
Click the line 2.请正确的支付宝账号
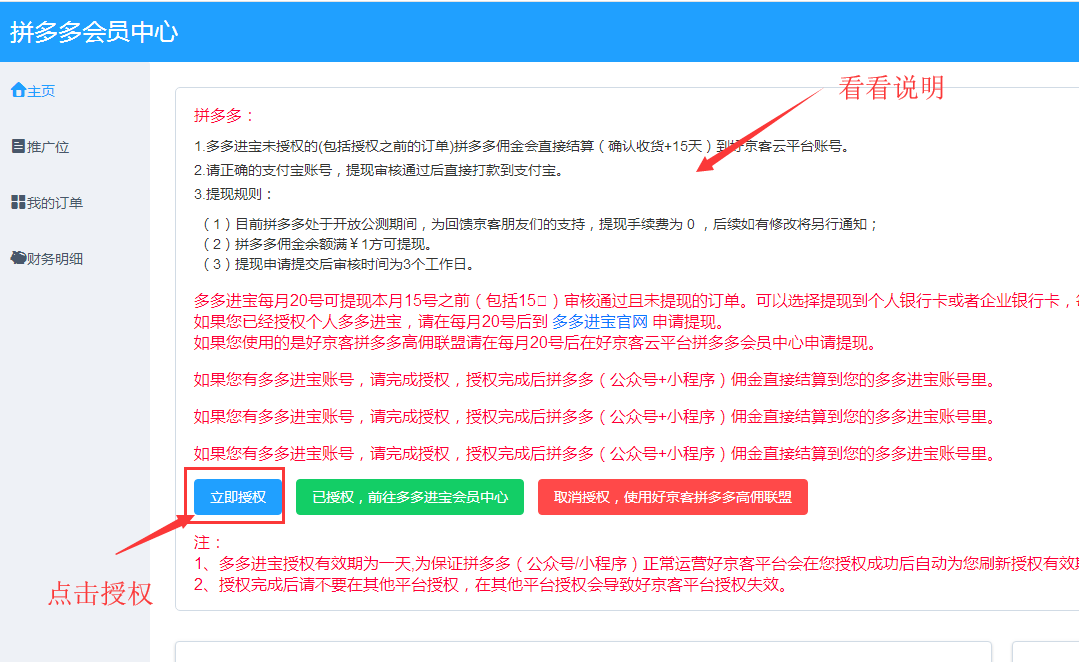coord(379,170)
